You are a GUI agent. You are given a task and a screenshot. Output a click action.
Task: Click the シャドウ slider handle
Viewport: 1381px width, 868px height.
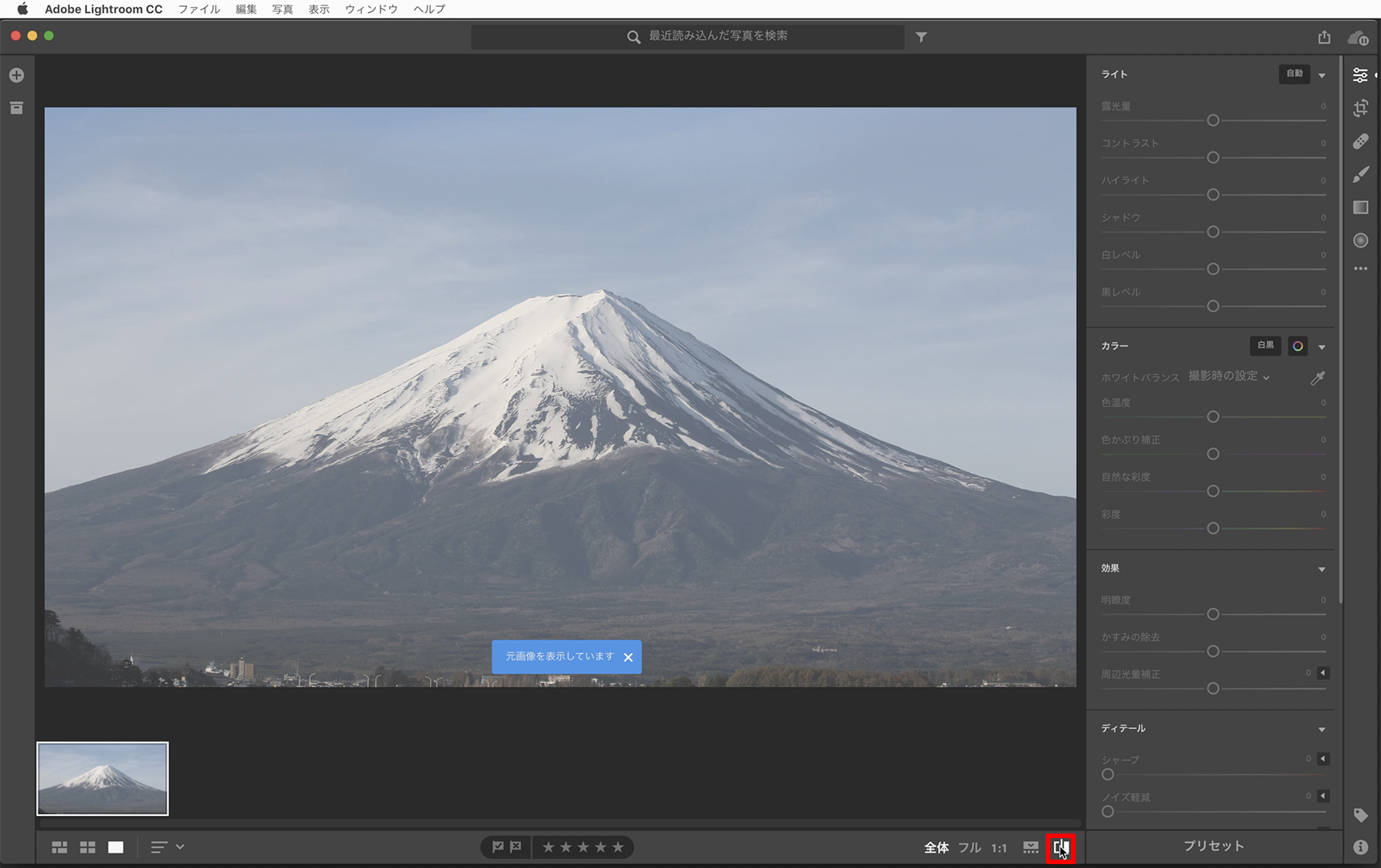click(1213, 232)
